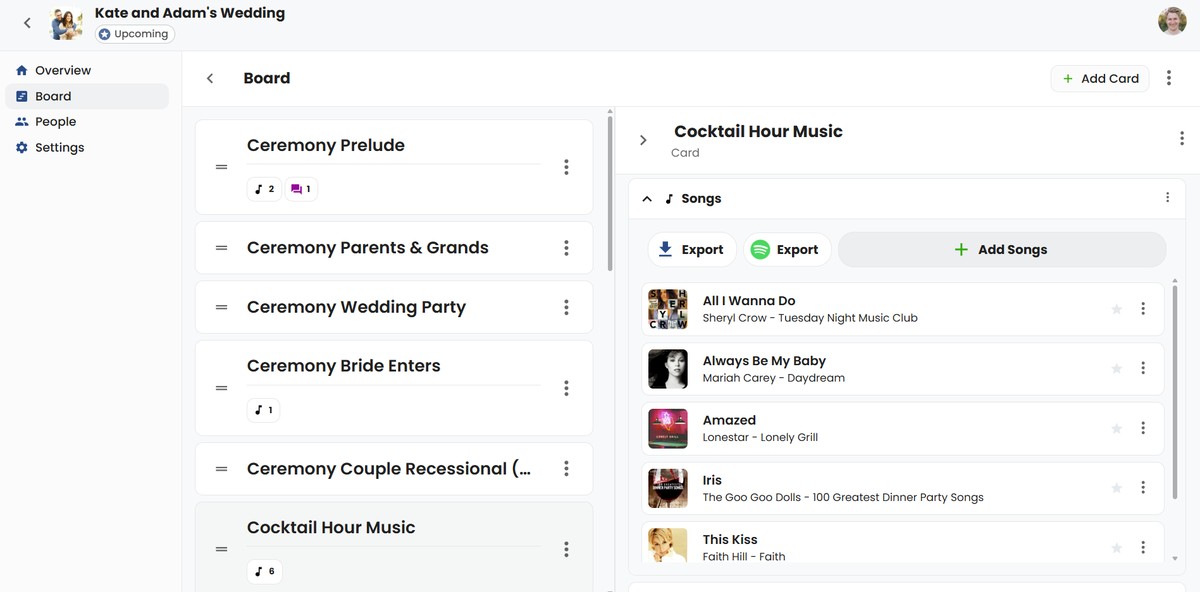The image size is (1200, 592).
Task: Open Ceremony Parents & Grands options menu
Action: point(566,248)
